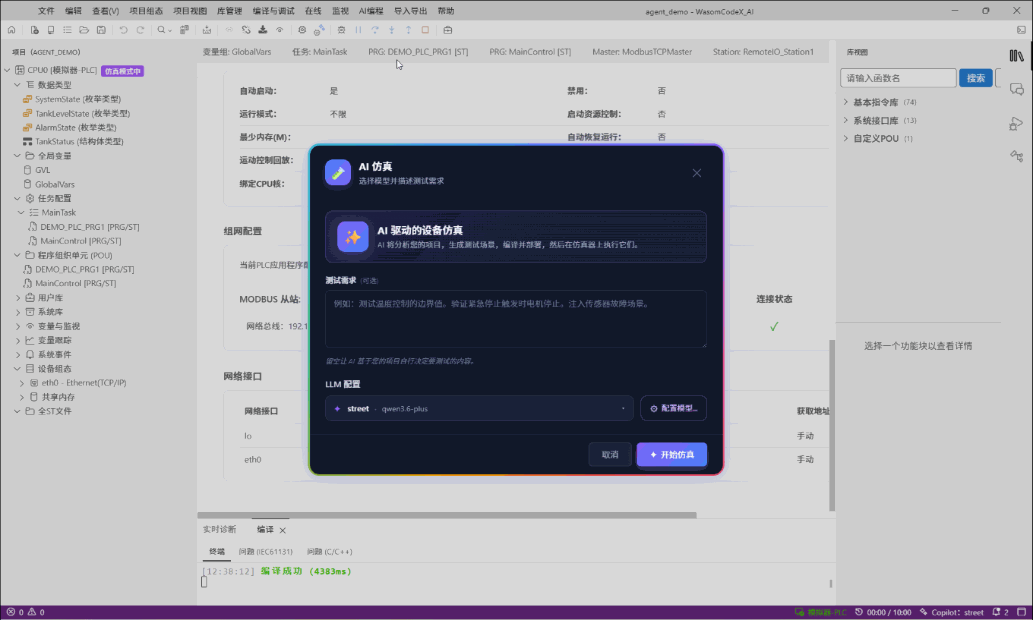This screenshot has width=1033, height=620.
Task: Click the editor vertical scrollbar
Action: tap(832, 425)
